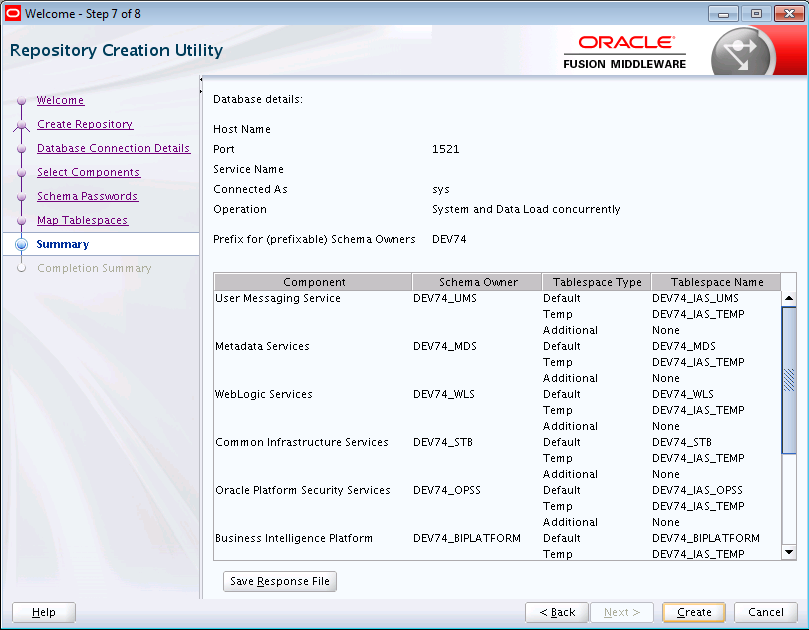Click the Create button

(694, 612)
